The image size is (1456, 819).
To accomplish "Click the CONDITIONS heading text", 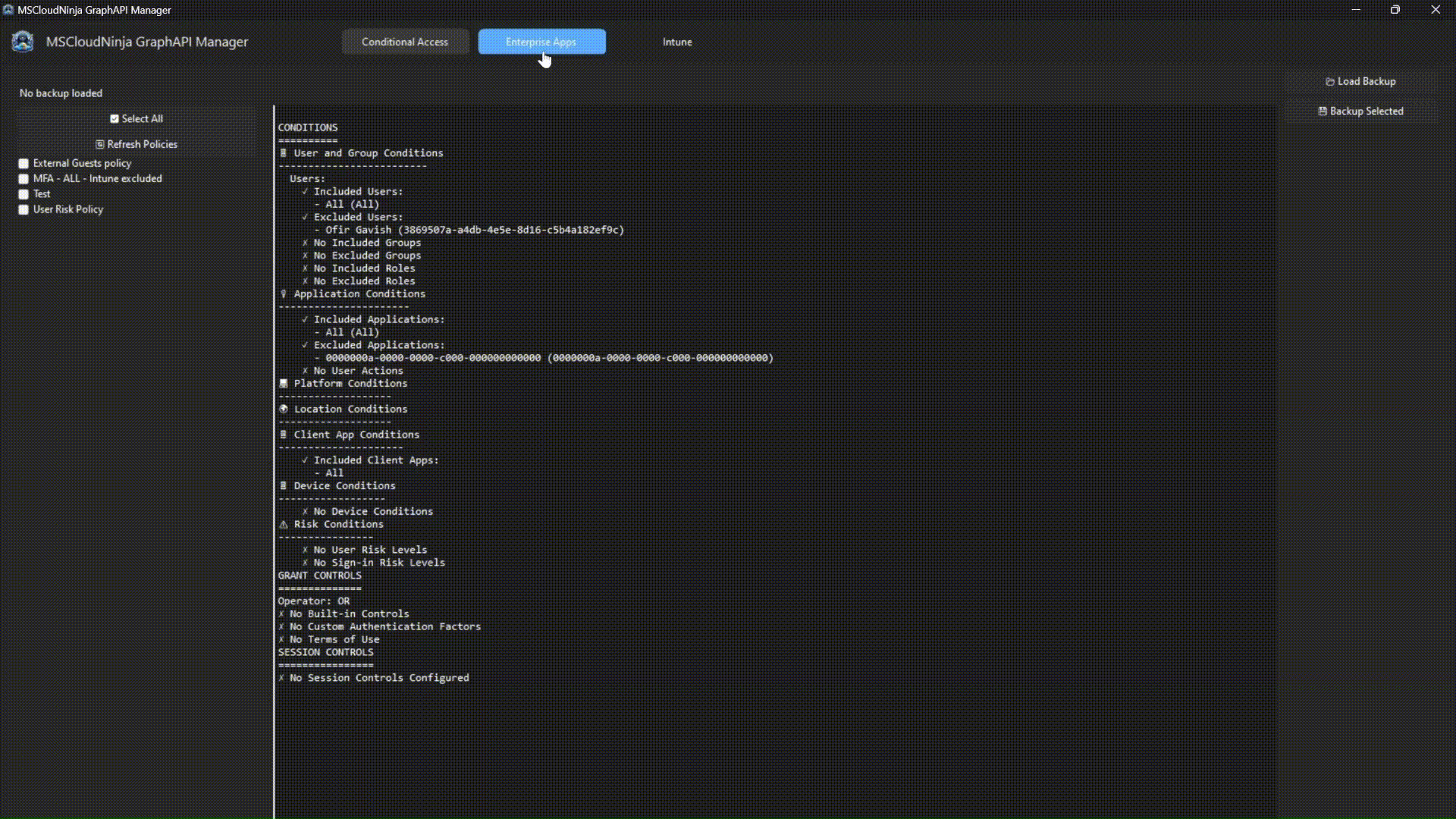I will 308,127.
